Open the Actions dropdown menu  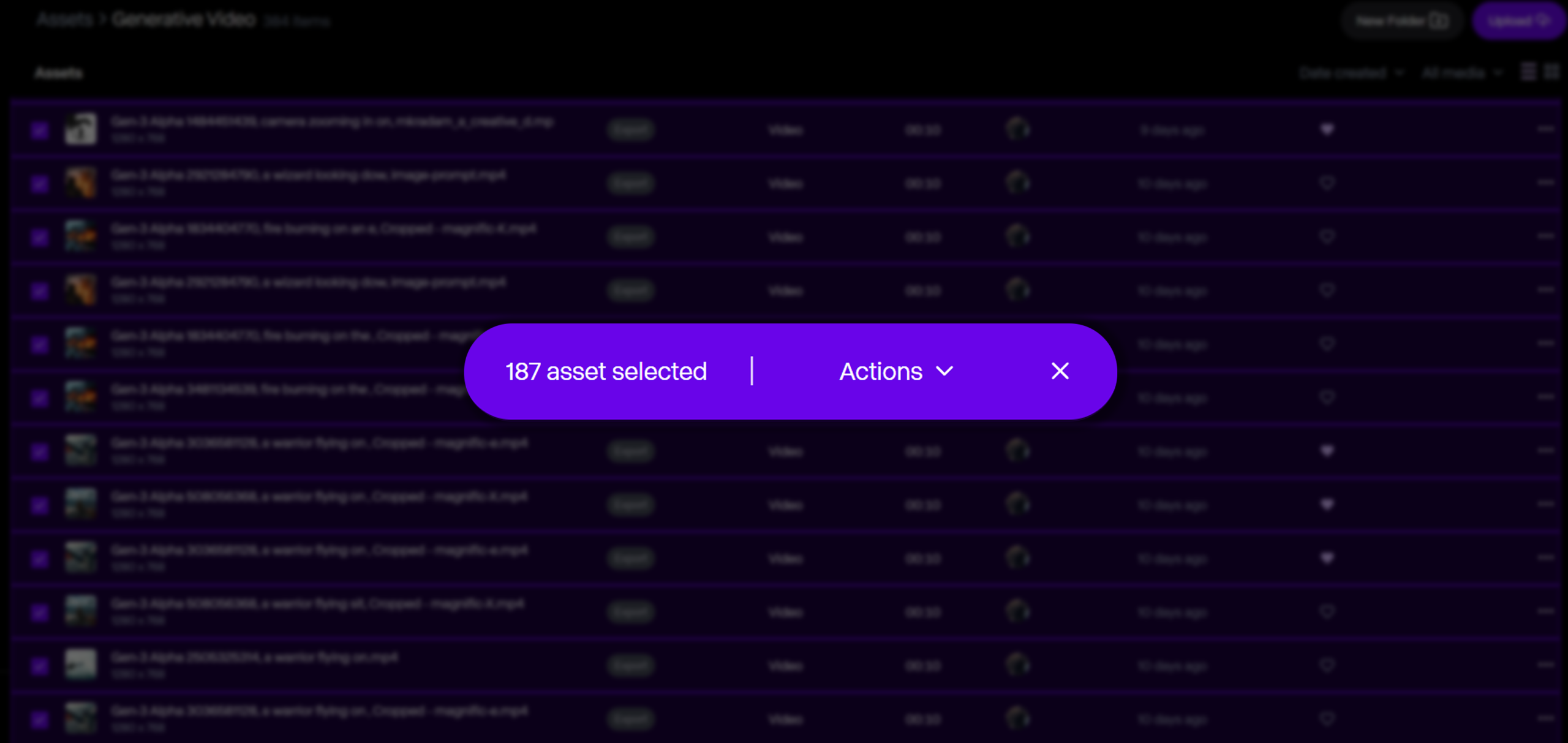(896, 371)
